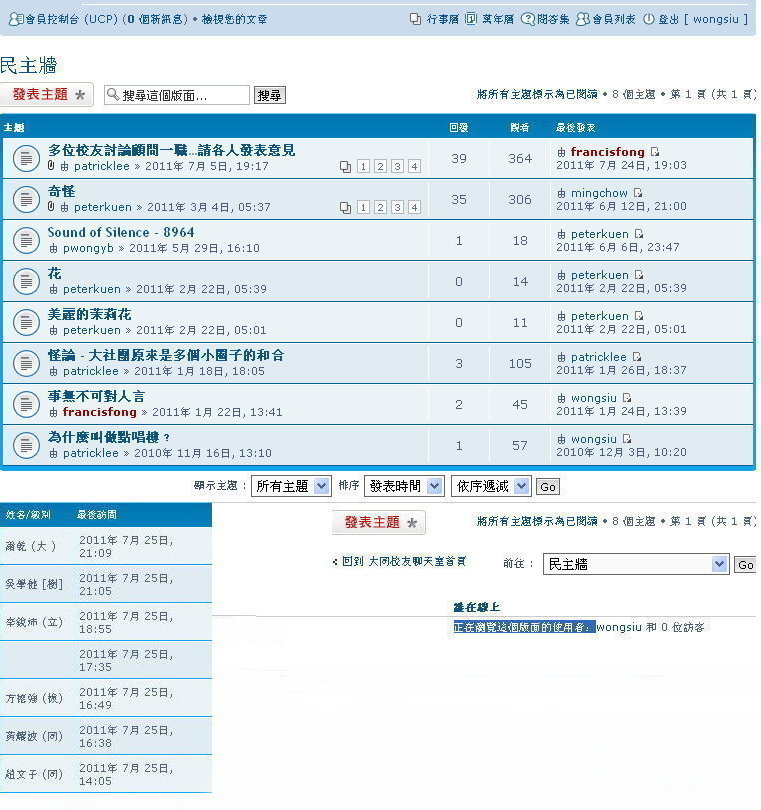This screenshot has width=761, height=810.
Task: Click the logout power icon
Action: [648, 19]
